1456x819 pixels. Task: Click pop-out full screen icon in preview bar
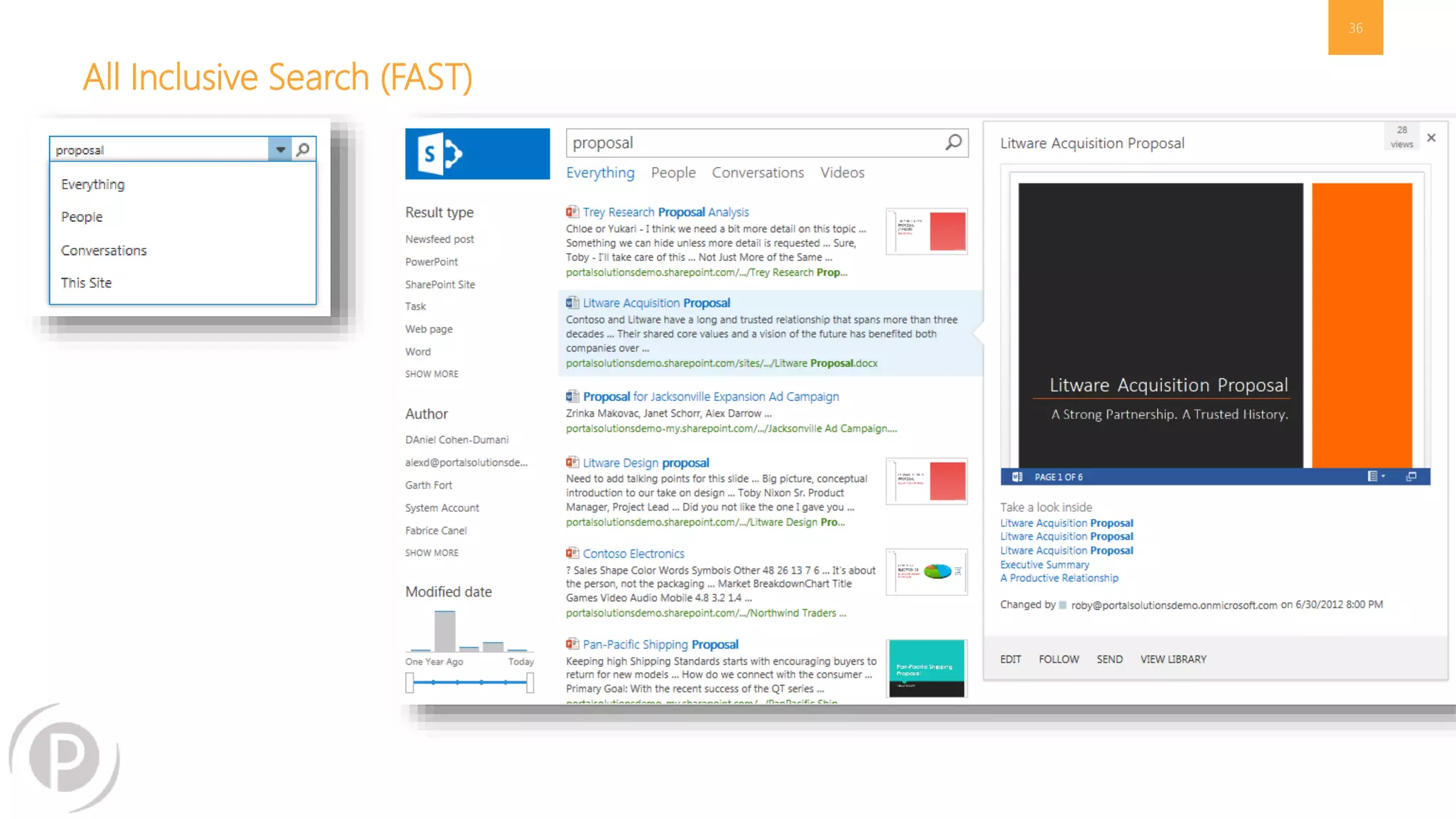tap(1411, 476)
